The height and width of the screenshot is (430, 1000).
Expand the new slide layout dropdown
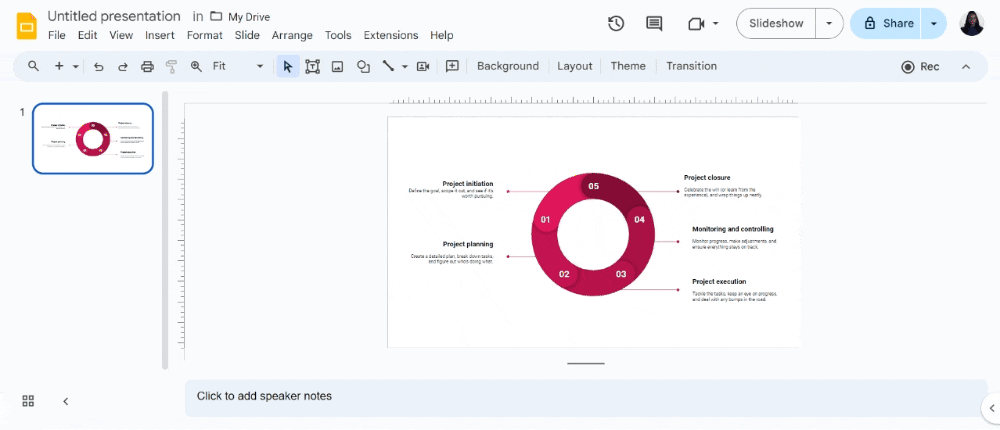point(76,66)
